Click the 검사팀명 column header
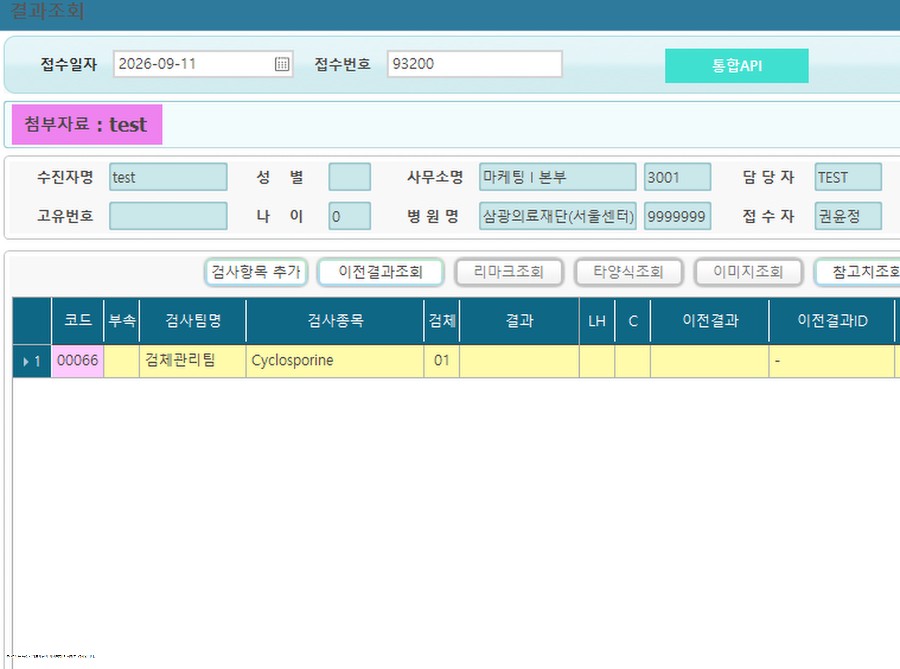 [x=193, y=320]
